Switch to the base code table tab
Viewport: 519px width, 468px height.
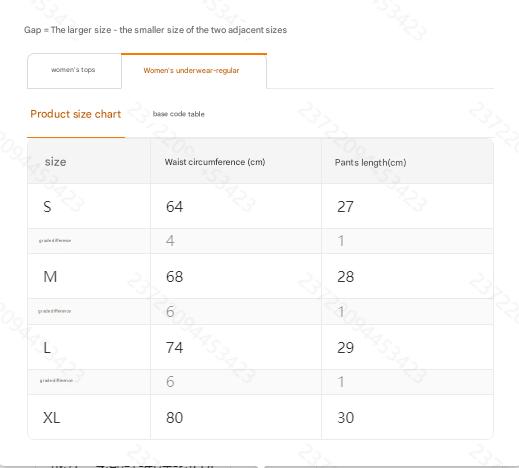(x=179, y=114)
